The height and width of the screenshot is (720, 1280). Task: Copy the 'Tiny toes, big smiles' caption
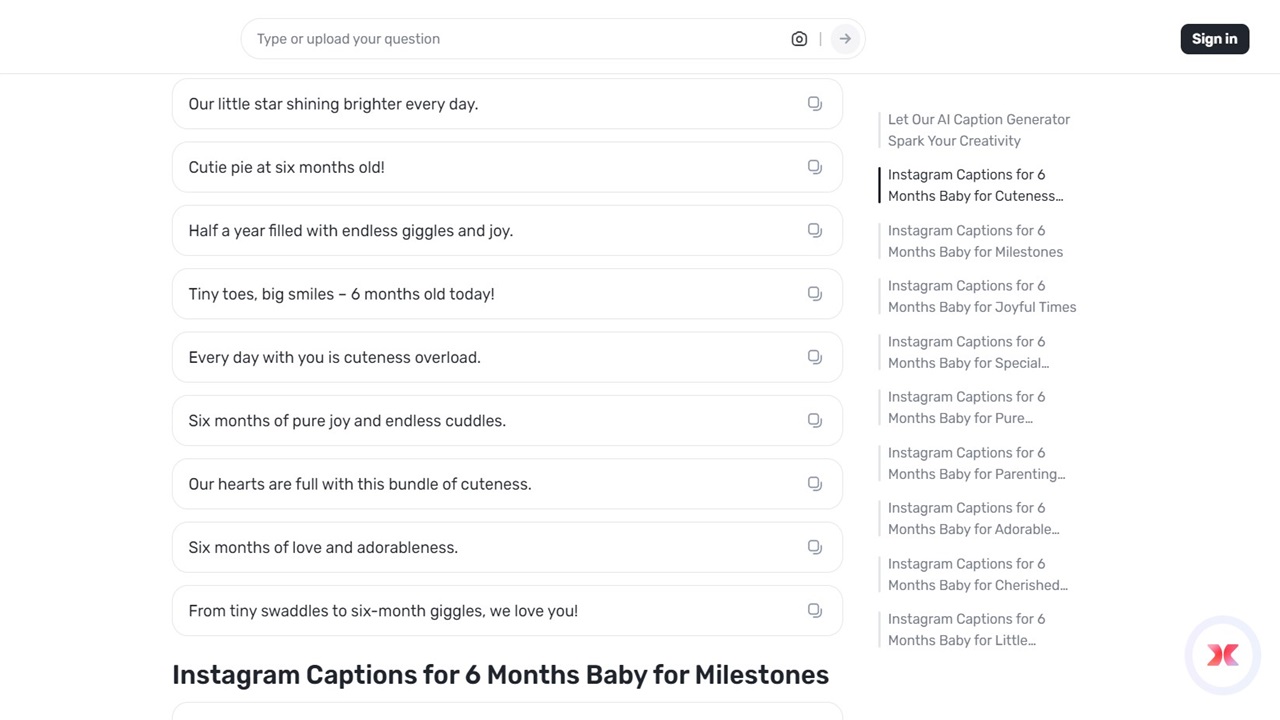(815, 294)
